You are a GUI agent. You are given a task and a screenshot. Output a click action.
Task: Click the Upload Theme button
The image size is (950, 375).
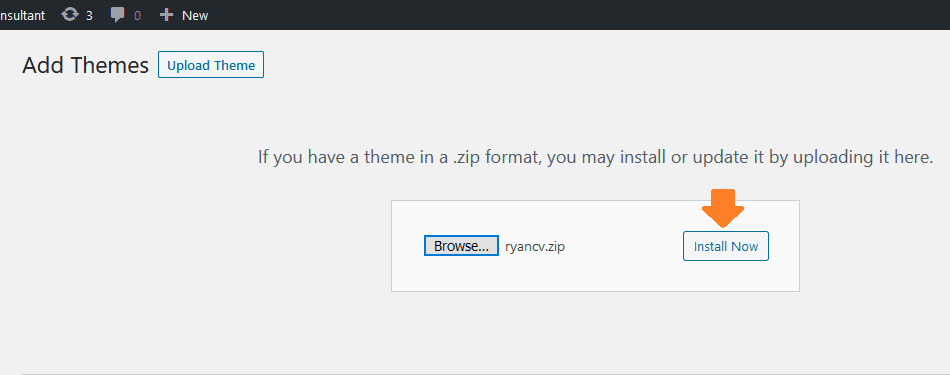pyautogui.click(x=211, y=65)
